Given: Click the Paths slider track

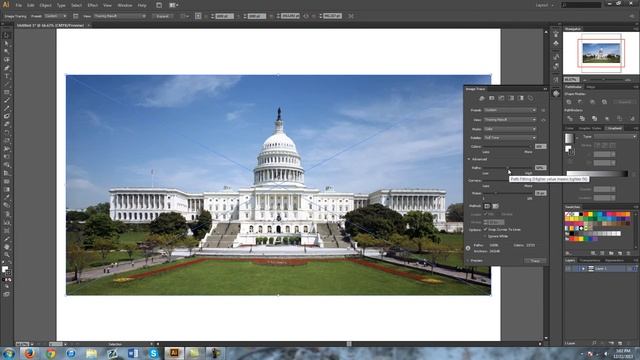Looking at the screenshot, I should [507, 168].
